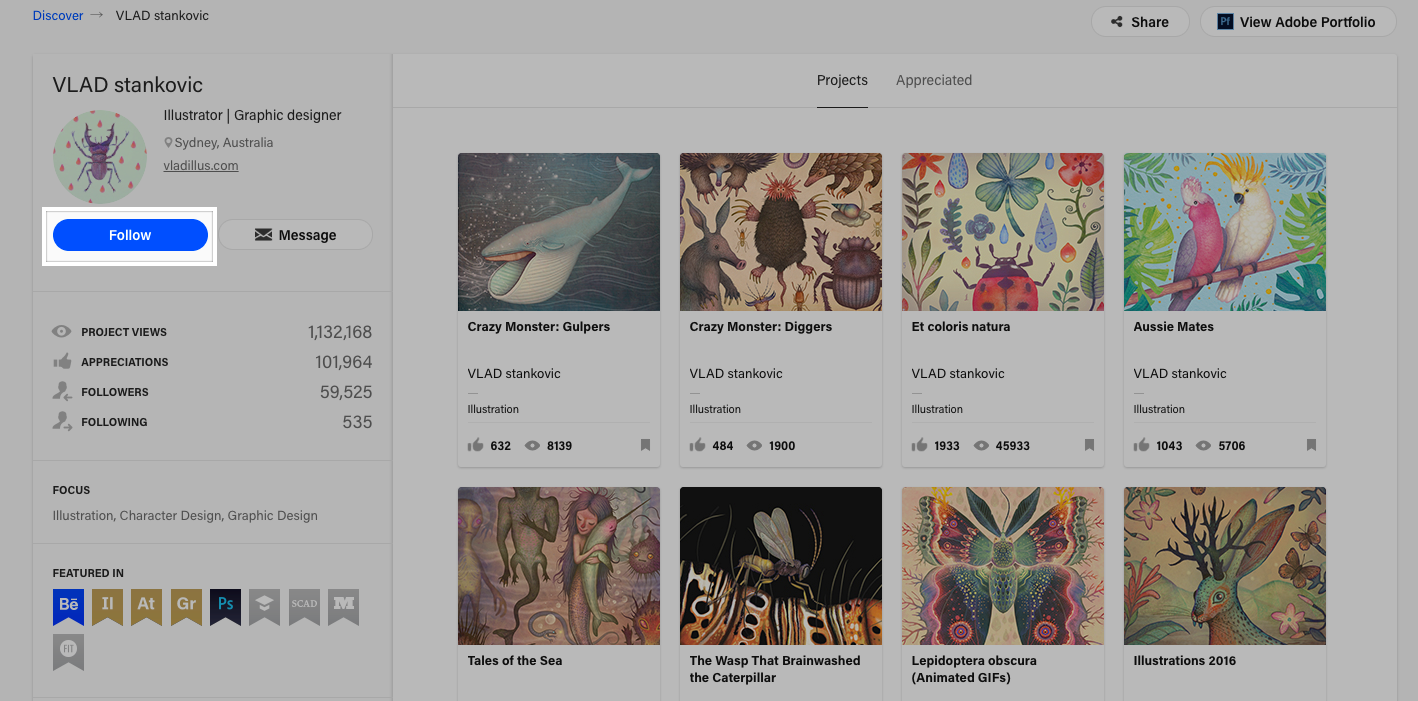1418x701 pixels.
Task: Click the 101,964 appreciations count
Action: [344, 362]
